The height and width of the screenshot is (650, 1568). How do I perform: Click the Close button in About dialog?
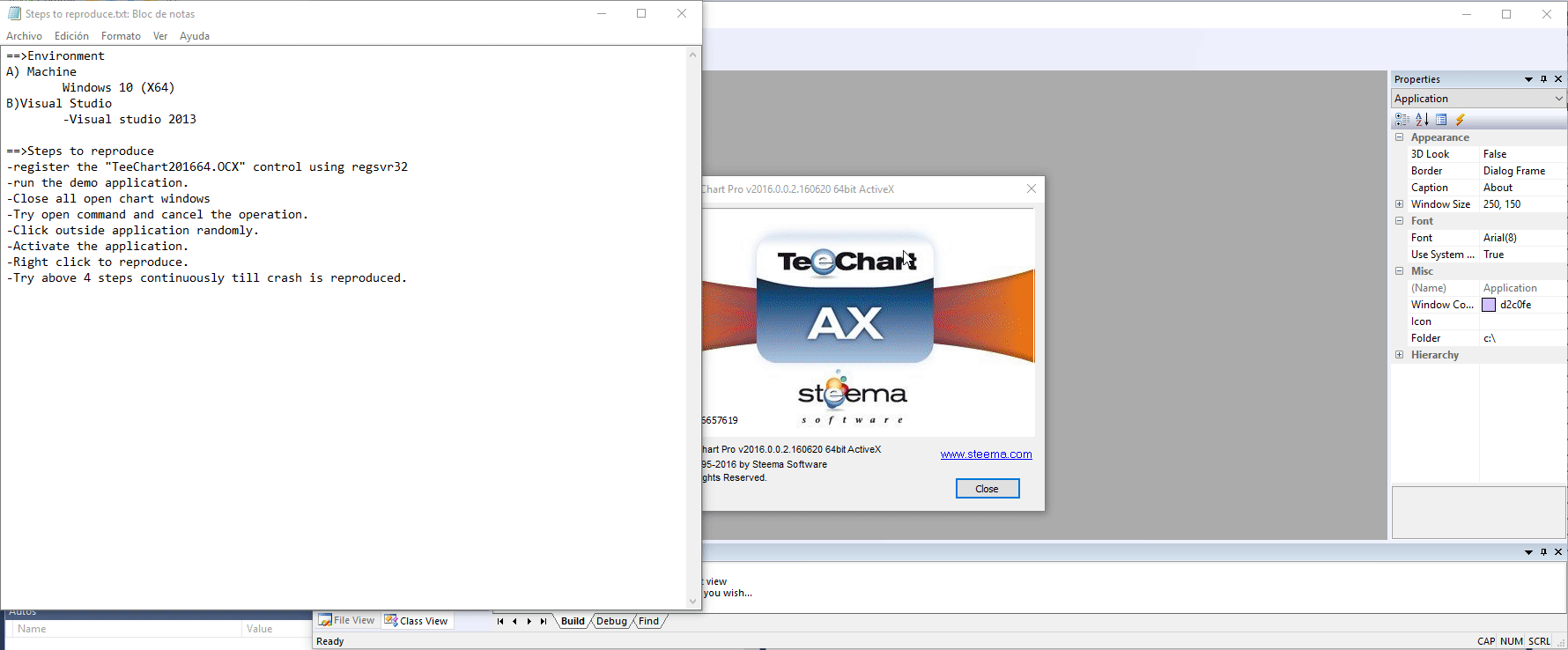(x=987, y=489)
